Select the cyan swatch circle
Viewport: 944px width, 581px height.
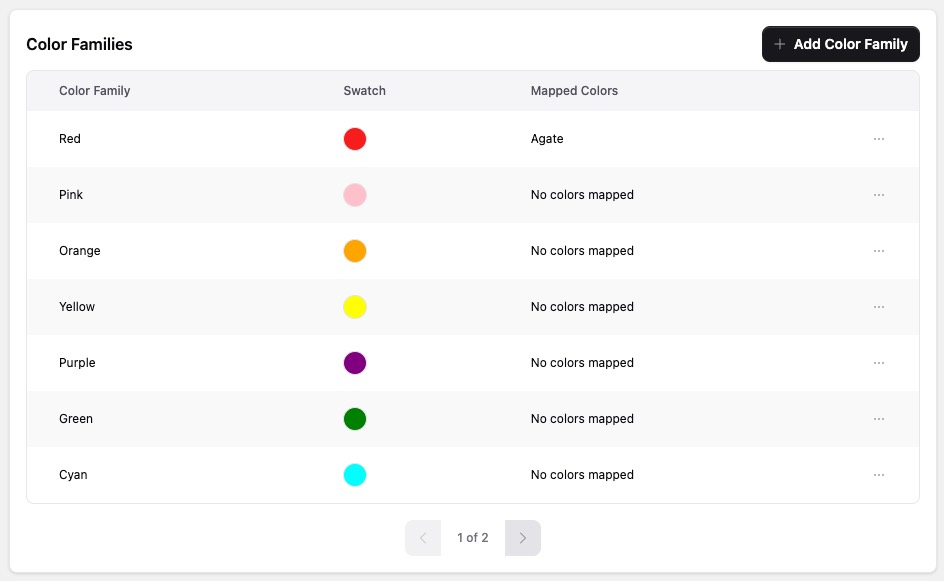point(355,475)
